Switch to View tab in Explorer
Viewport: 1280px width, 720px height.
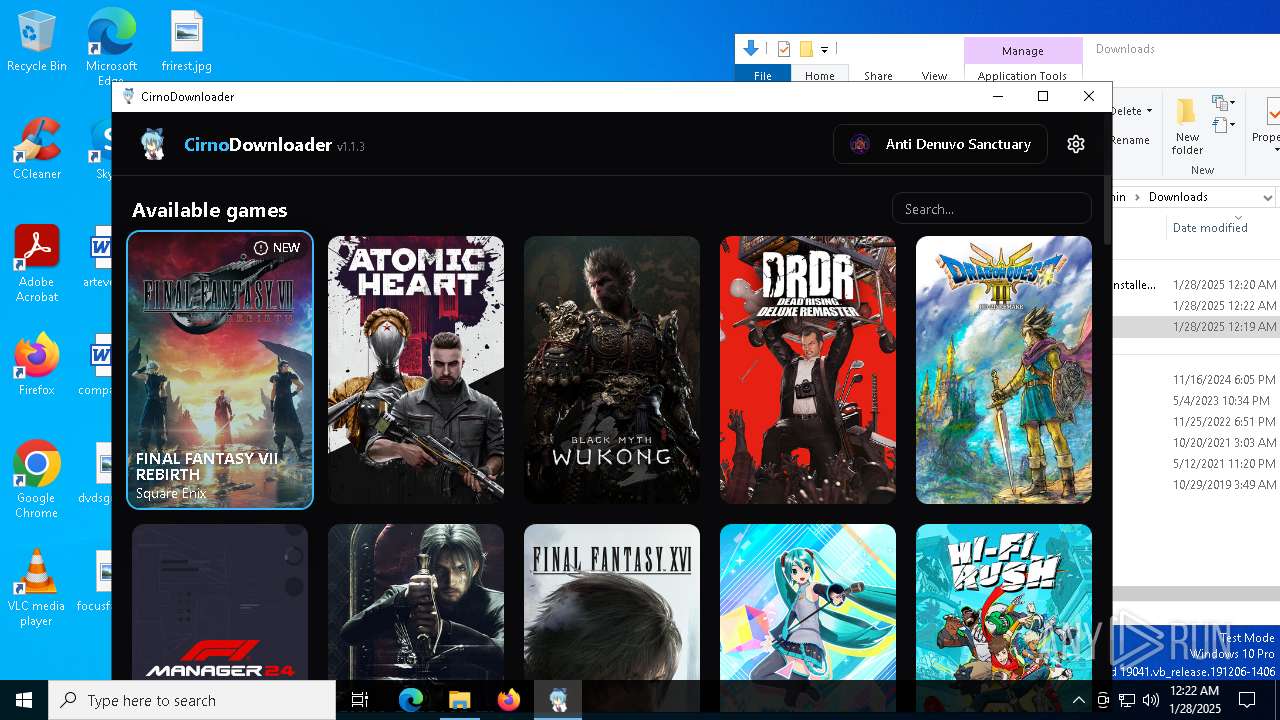[x=934, y=76]
